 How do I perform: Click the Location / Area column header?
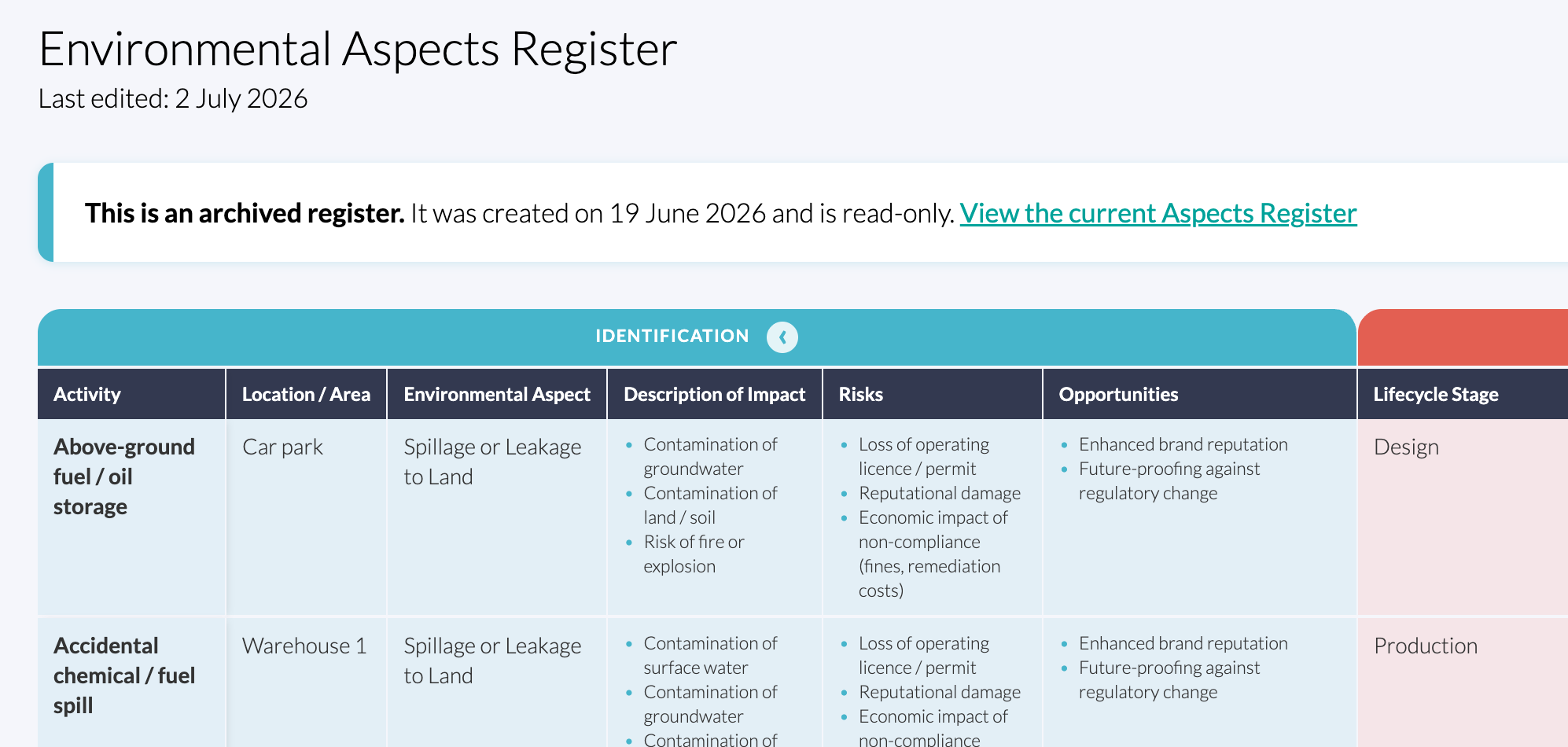306,394
